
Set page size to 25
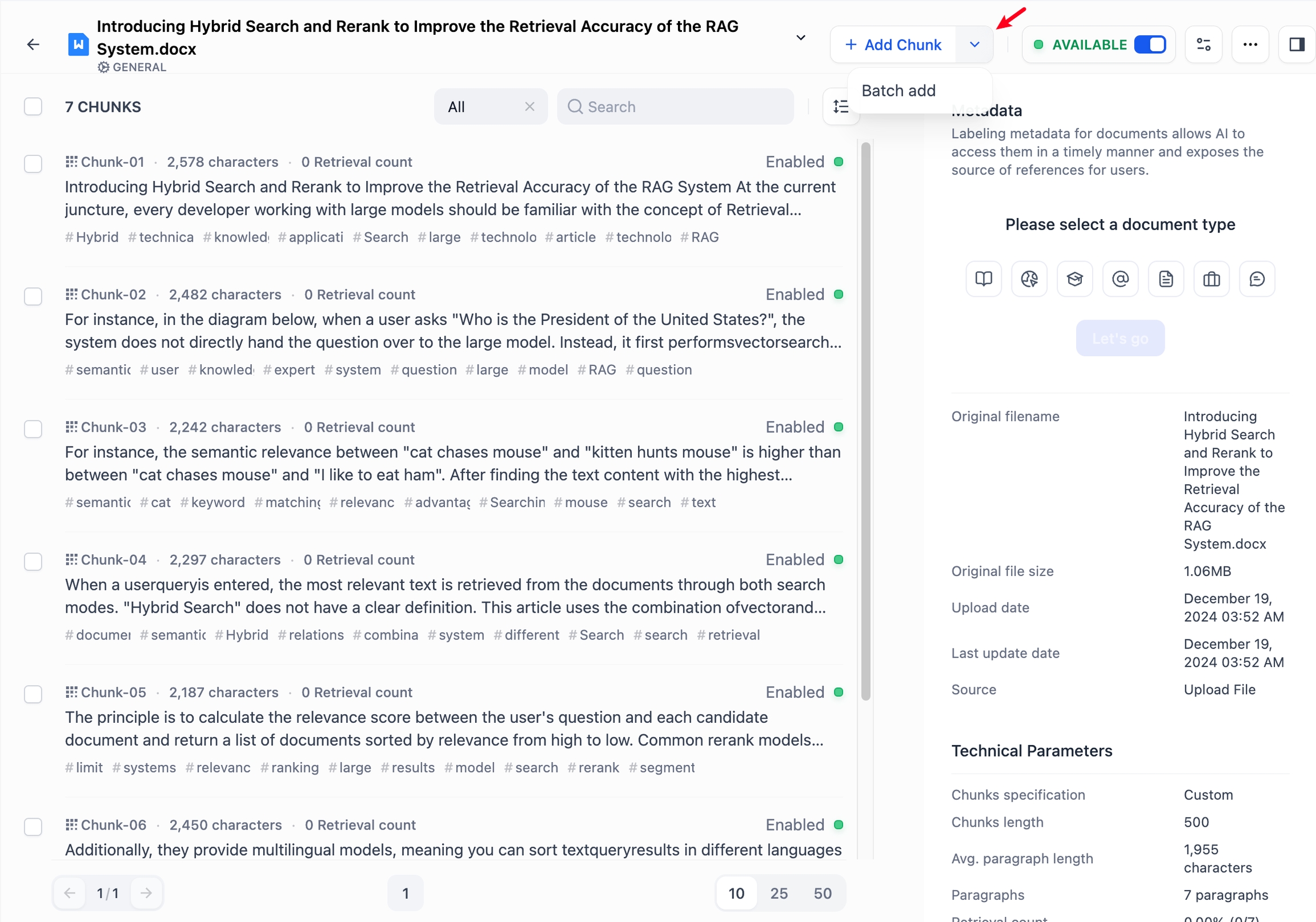[779, 893]
